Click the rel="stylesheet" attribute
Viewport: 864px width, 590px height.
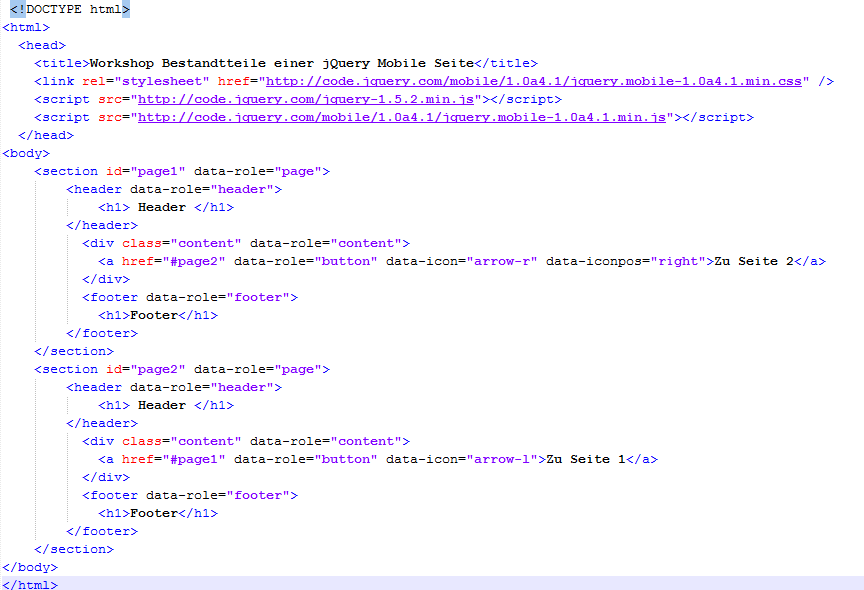[146, 82]
